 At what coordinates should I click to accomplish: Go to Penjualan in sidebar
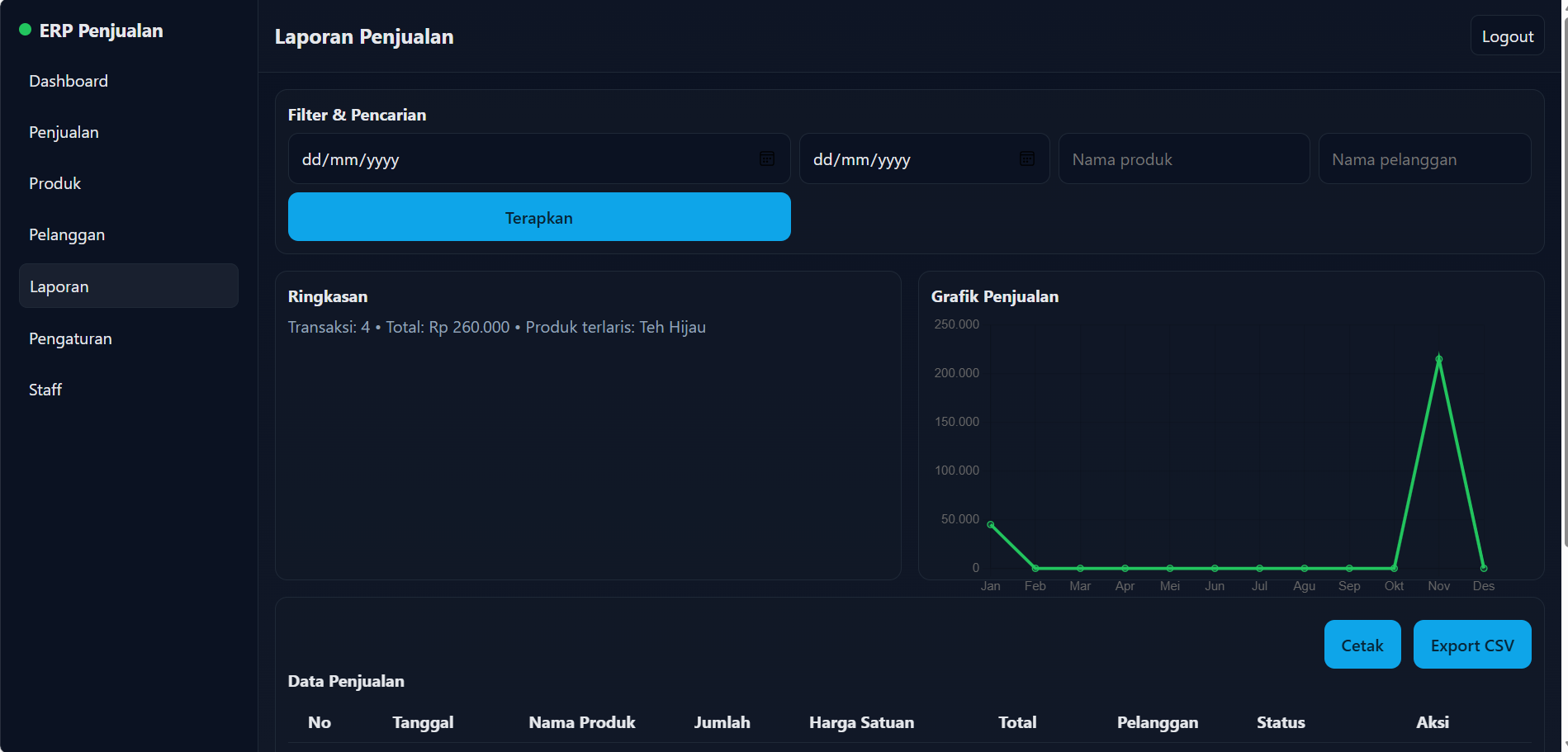click(64, 132)
